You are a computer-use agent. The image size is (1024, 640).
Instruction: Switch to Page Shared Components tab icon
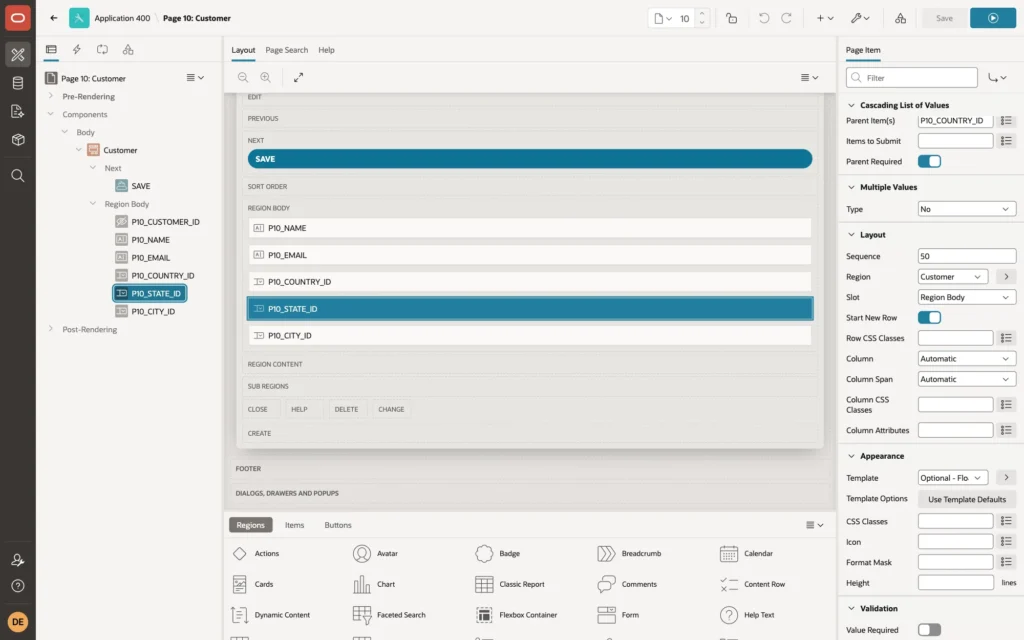click(128, 49)
